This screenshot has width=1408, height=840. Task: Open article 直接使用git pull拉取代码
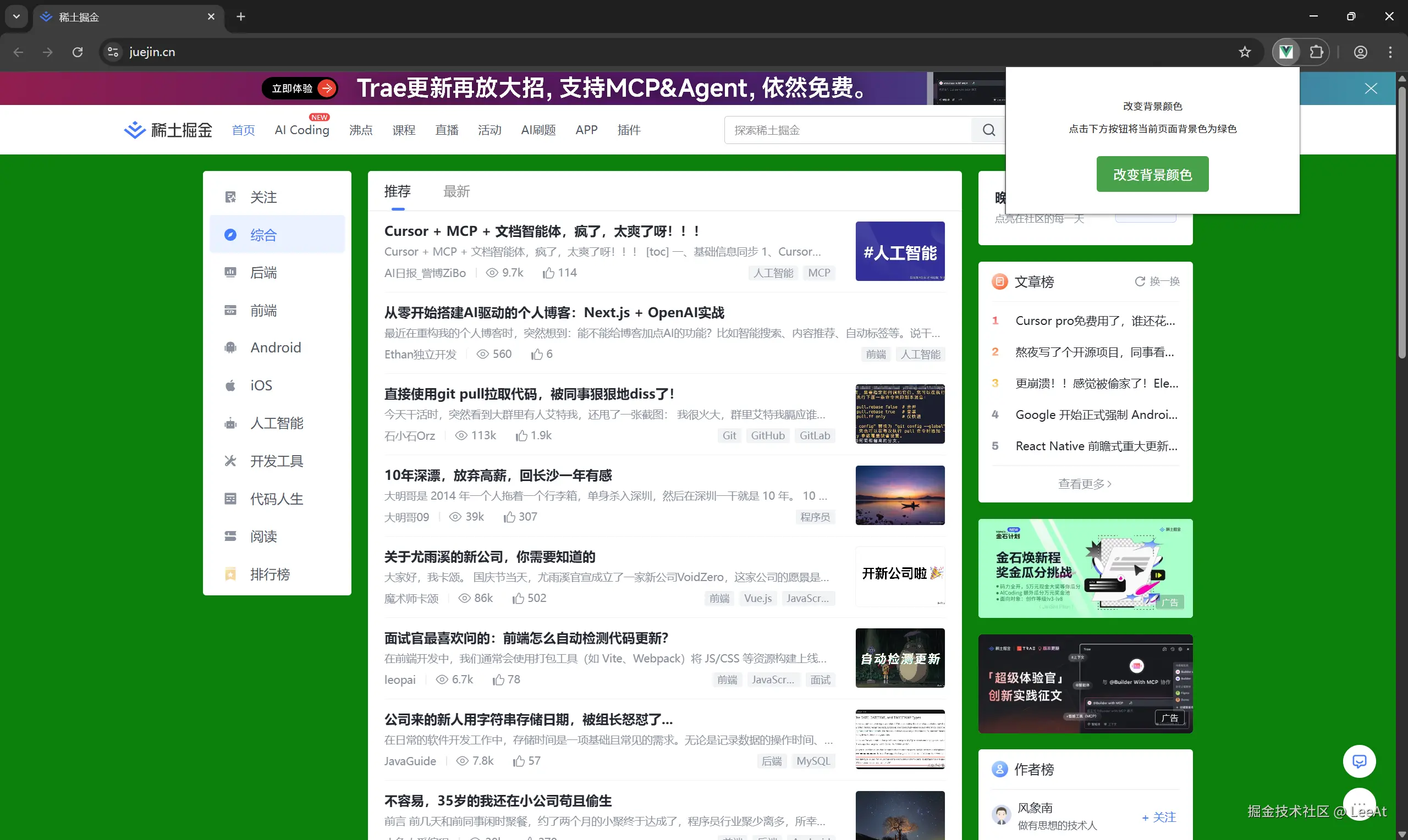click(x=529, y=394)
